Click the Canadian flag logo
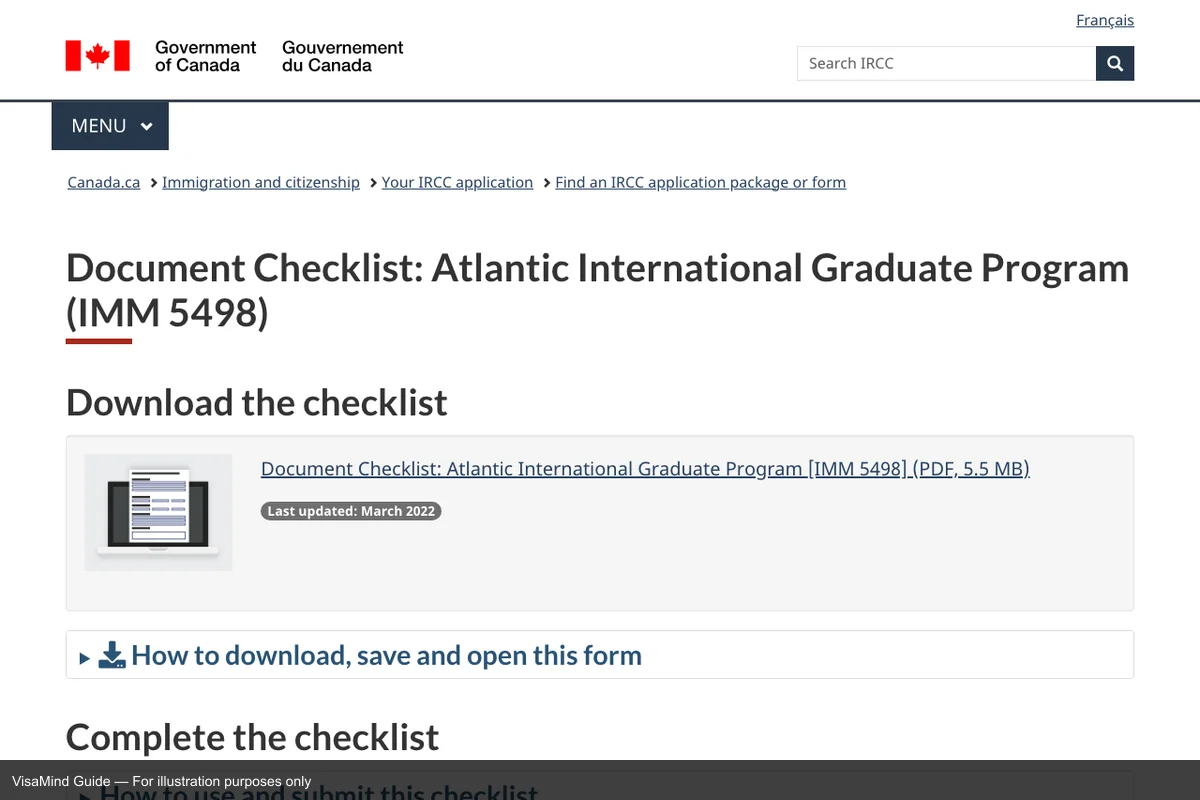 click(98, 56)
